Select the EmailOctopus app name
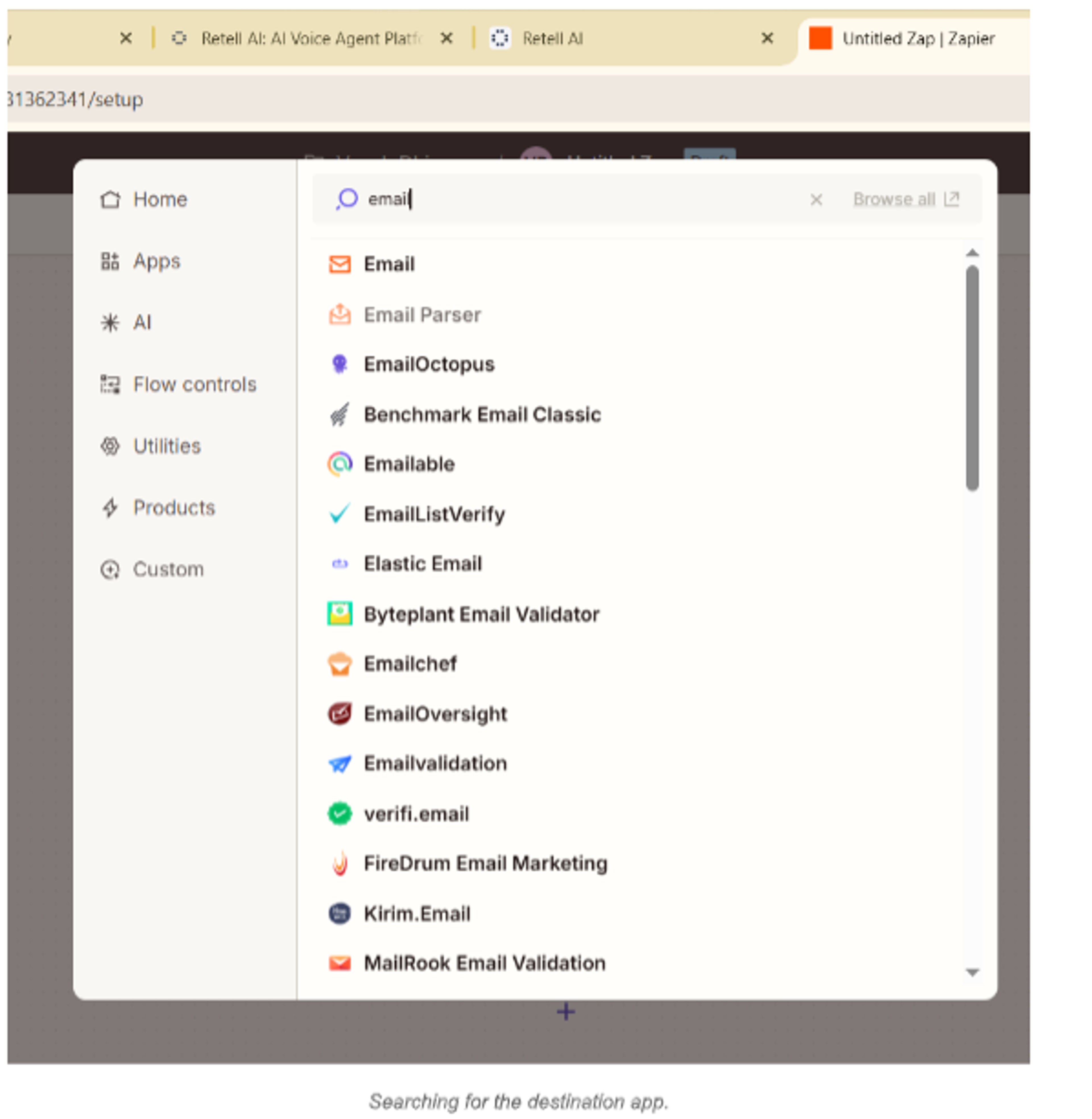The image size is (1092, 1119). tap(429, 364)
